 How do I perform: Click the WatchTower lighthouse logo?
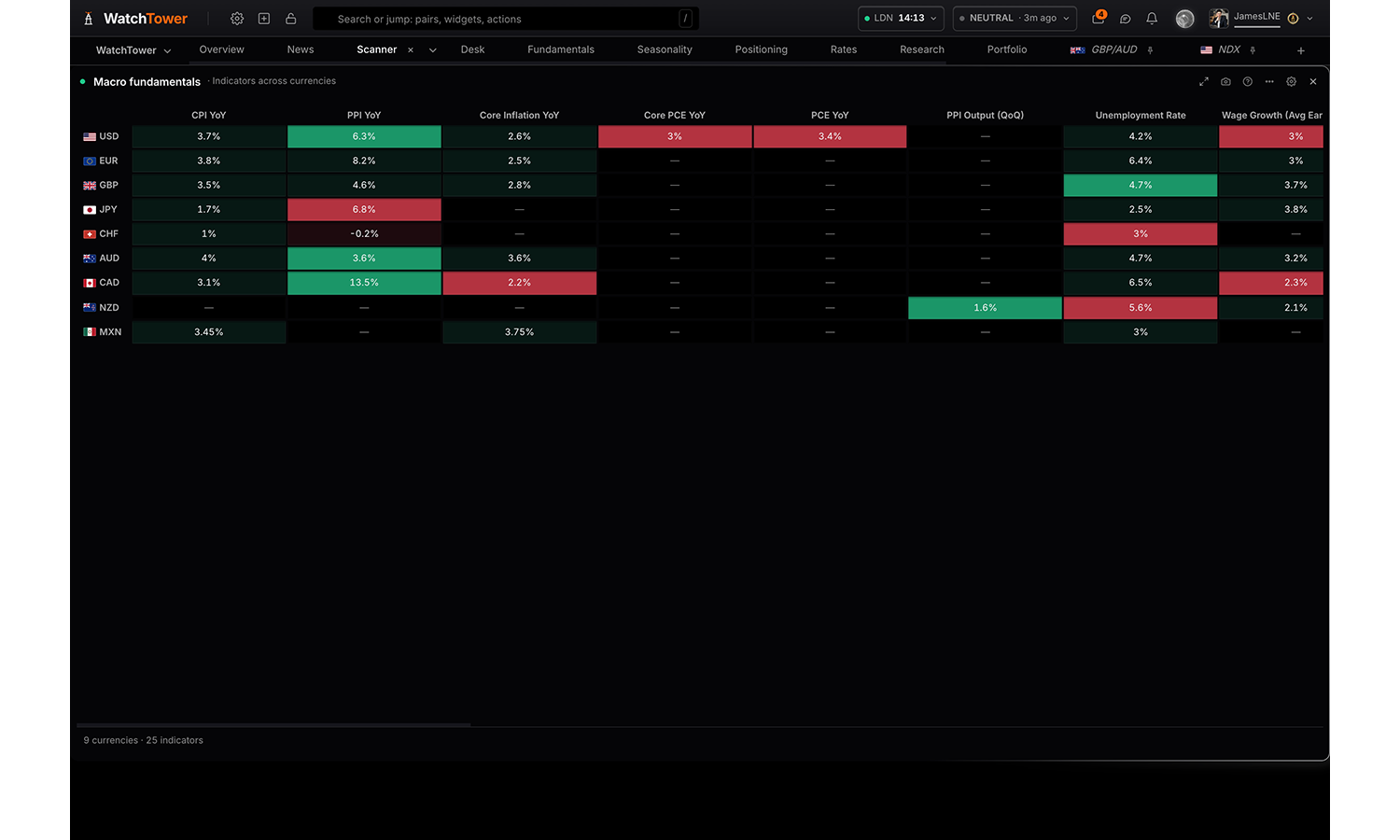[x=89, y=19]
